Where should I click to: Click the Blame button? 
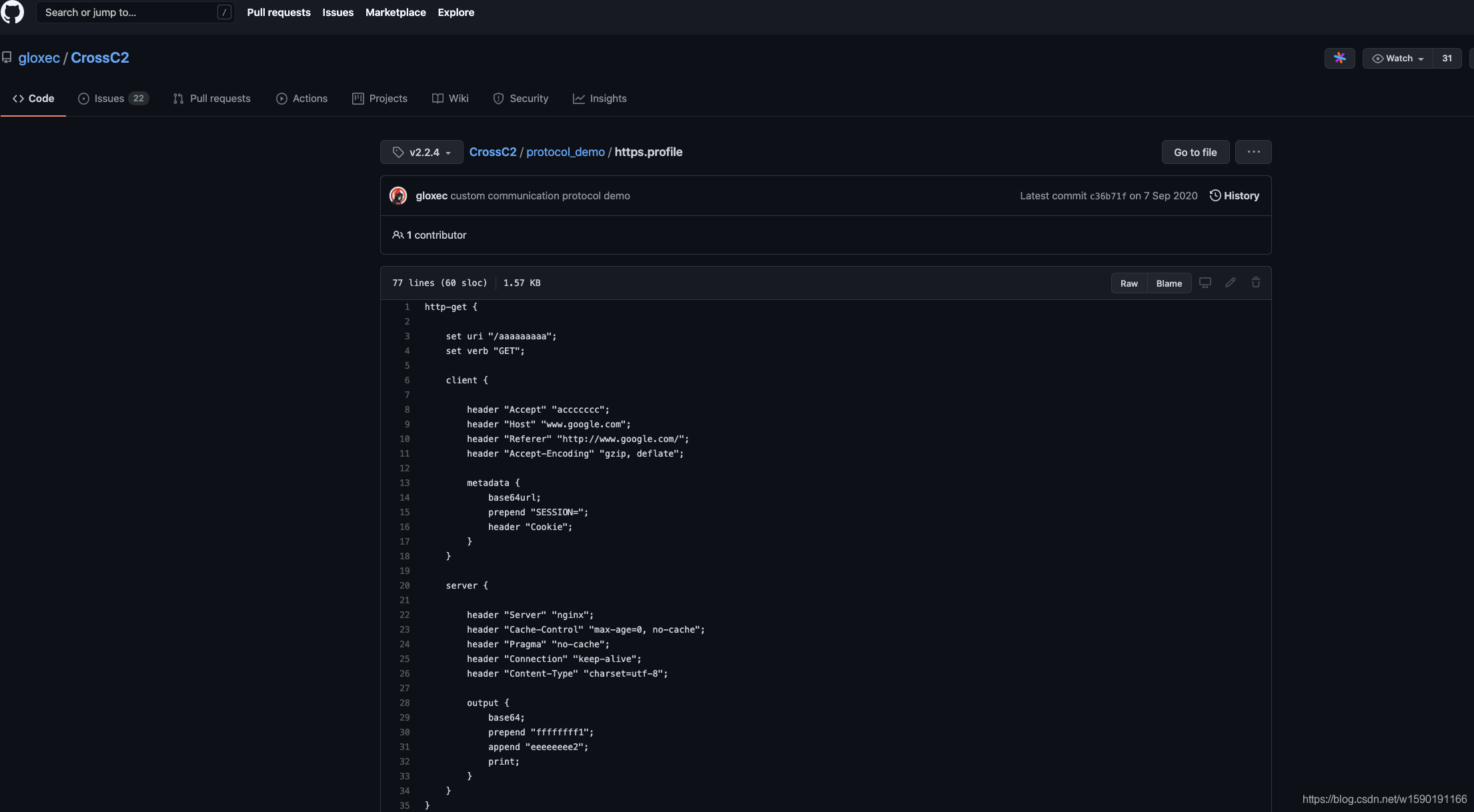[1169, 283]
